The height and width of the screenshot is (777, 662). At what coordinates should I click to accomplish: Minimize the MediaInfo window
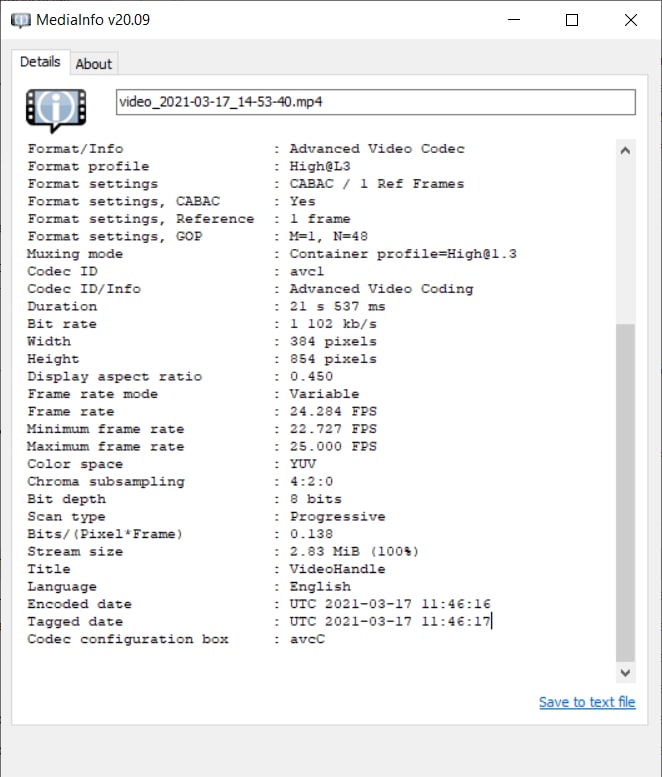click(x=514, y=20)
